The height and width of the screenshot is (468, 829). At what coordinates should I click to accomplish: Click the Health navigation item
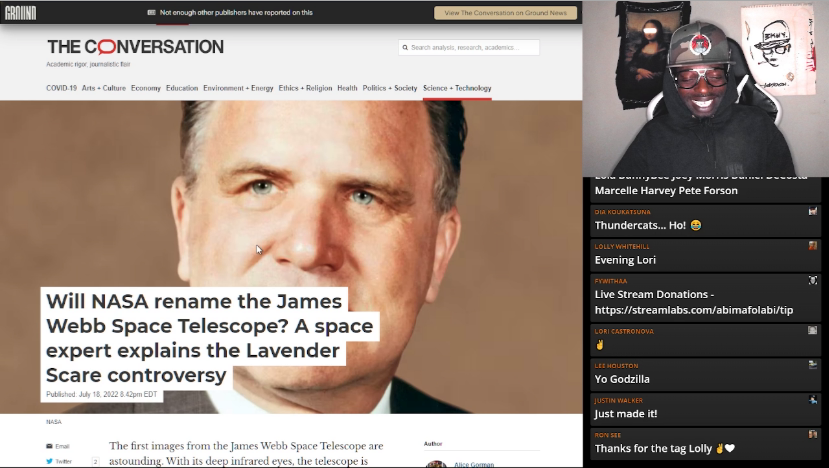pyautogui.click(x=347, y=88)
